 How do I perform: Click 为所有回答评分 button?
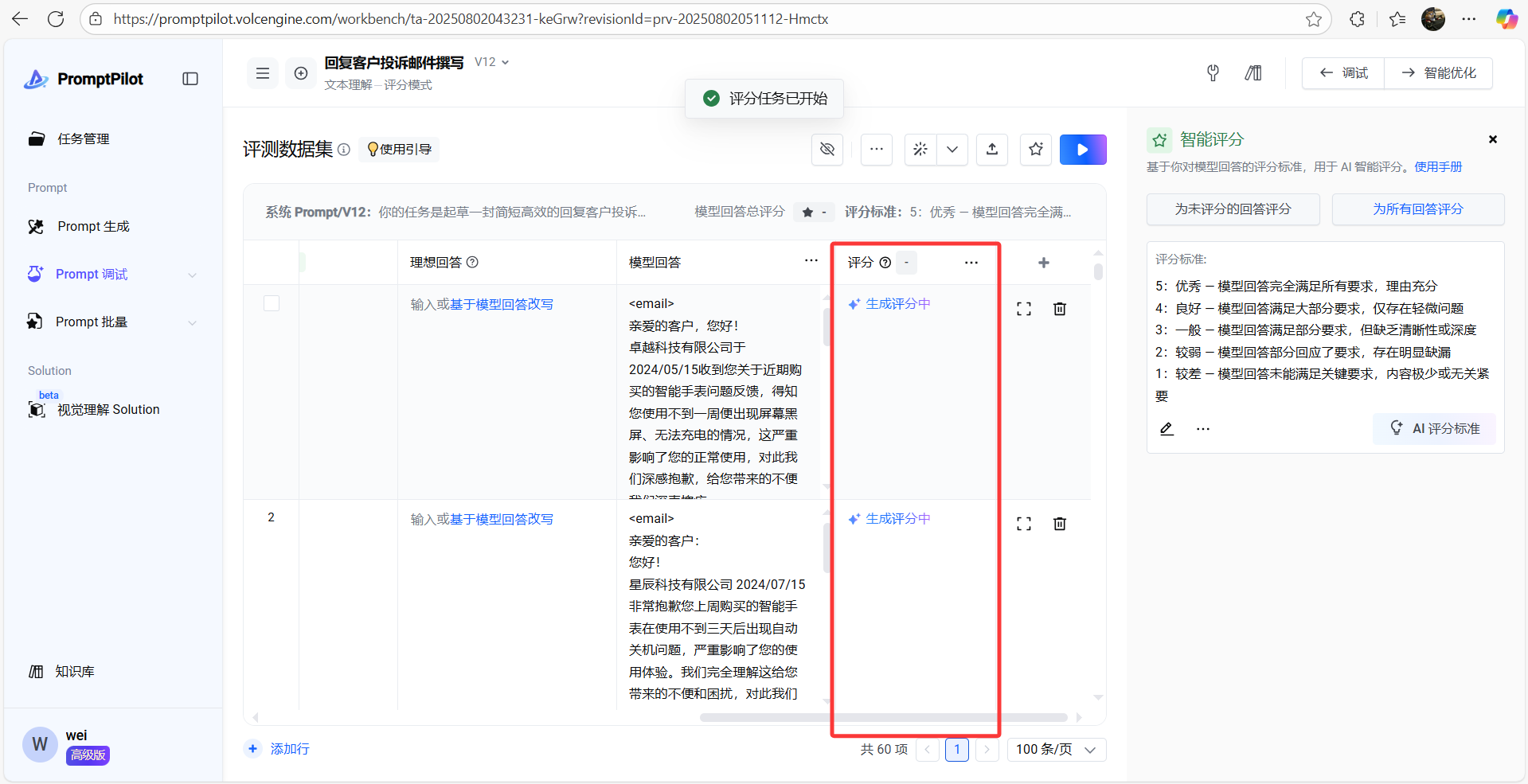point(1417,209)
